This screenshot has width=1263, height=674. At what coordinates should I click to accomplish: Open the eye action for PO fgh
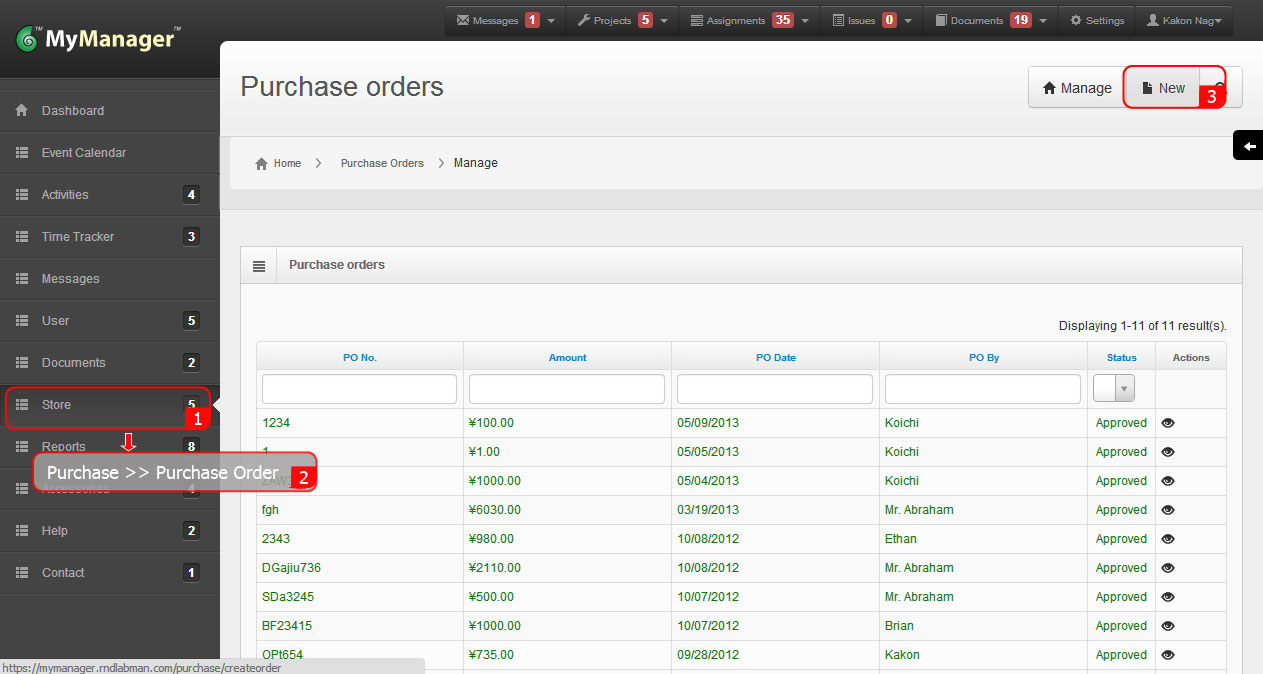coord(1168,510)
